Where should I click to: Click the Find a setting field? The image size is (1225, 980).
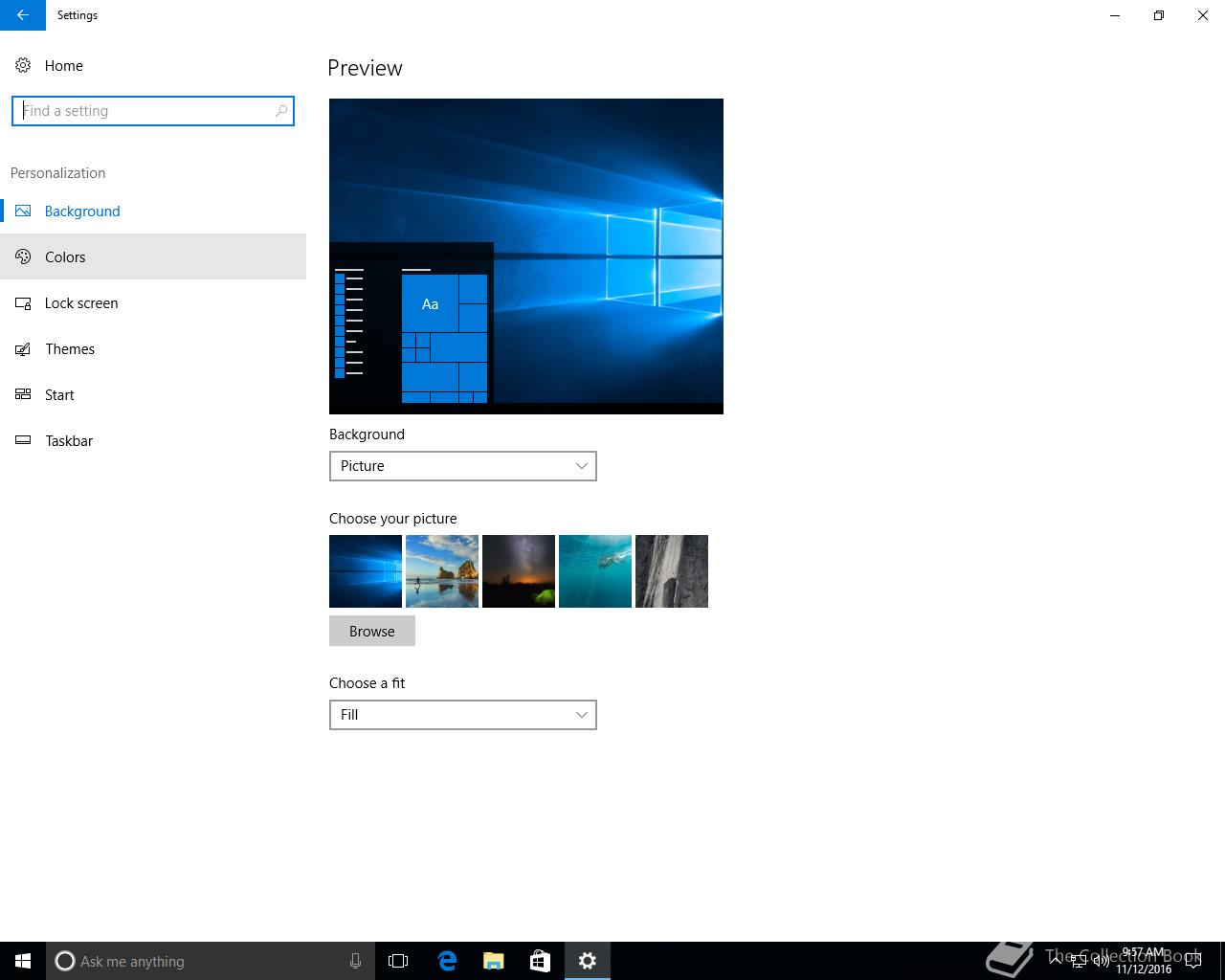coord(144,111)
